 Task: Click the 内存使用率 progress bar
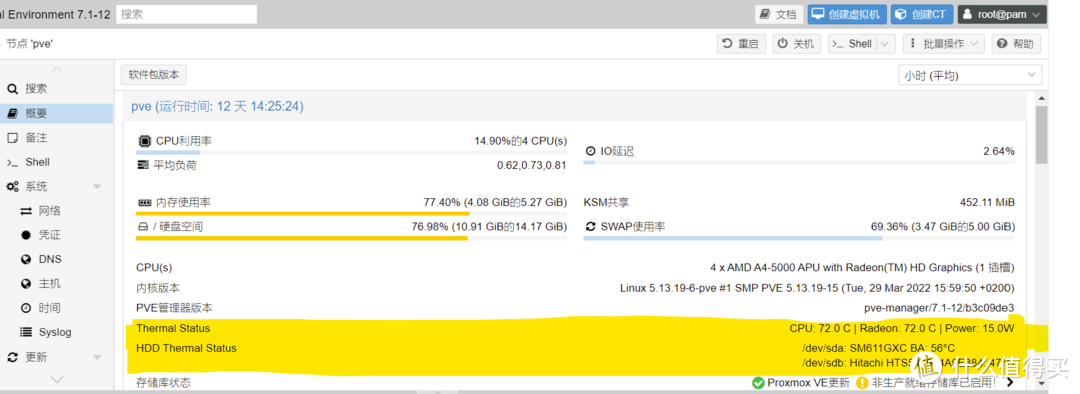click(x=351, y=214)
